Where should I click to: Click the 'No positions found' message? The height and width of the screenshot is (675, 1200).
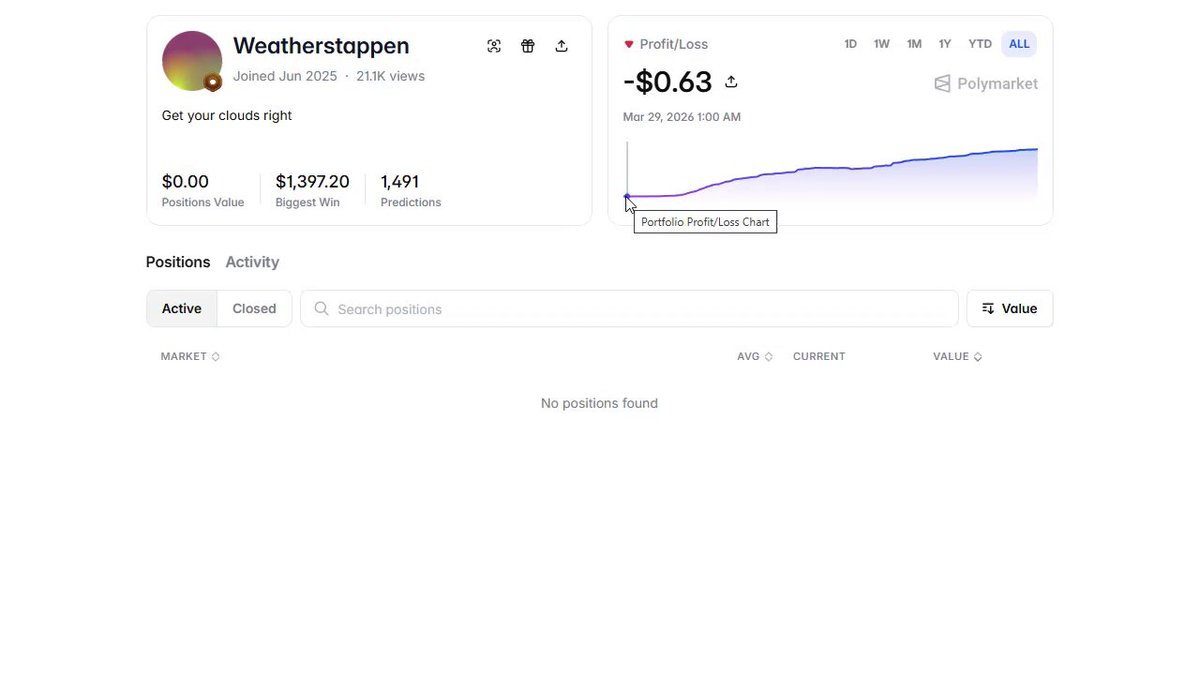599,403
